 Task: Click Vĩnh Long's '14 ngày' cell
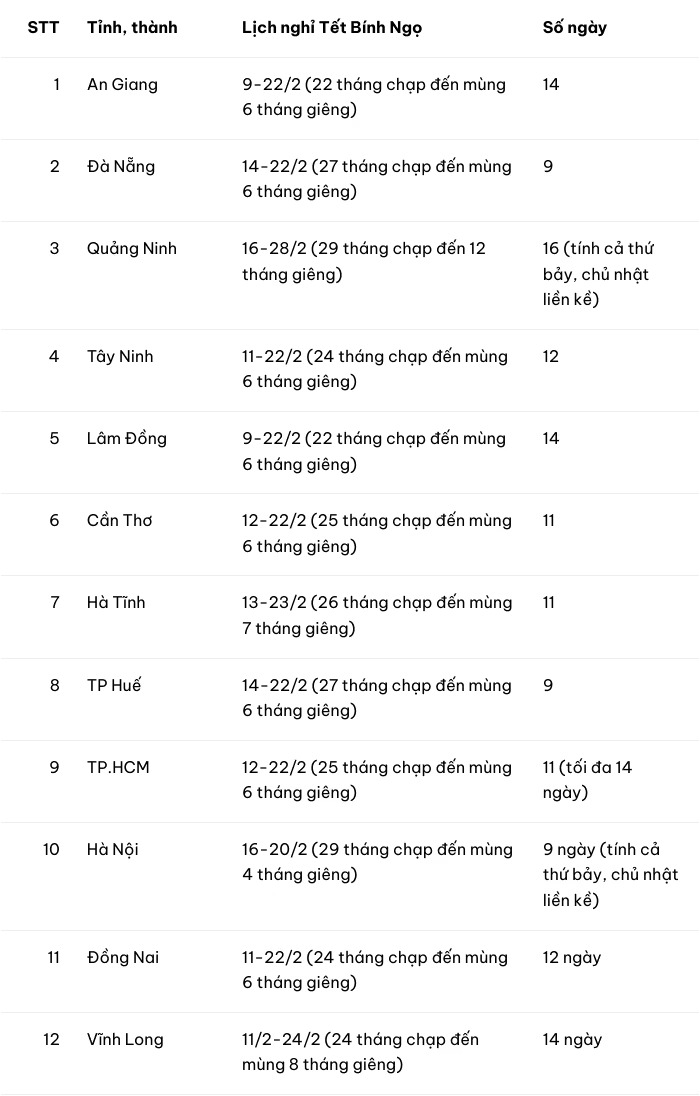coord(572,1039)
